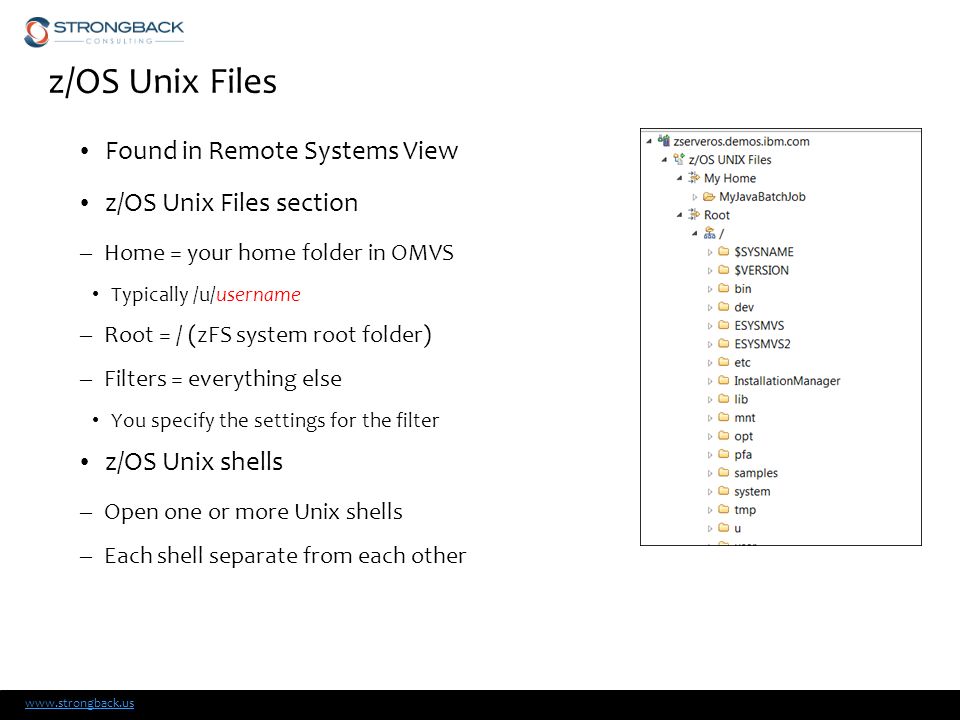Click the tmp folder icon
Viewport: 960px width, 720px height.
pyautogui.click(x=724, y=509)
